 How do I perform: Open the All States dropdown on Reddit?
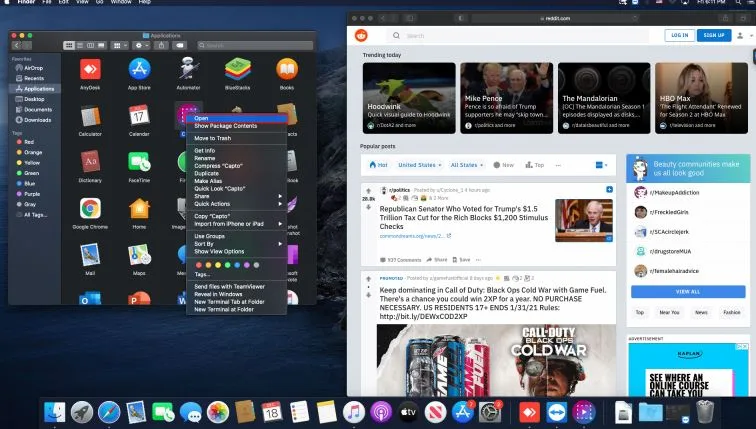click(466, 165)
